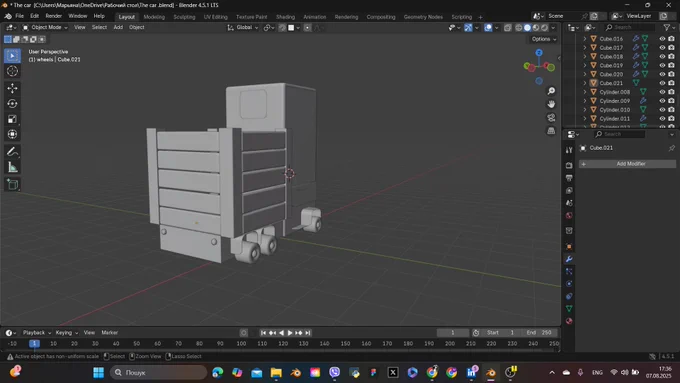
Task: Switch to rendered viewport shading
Action: (544, 27)
